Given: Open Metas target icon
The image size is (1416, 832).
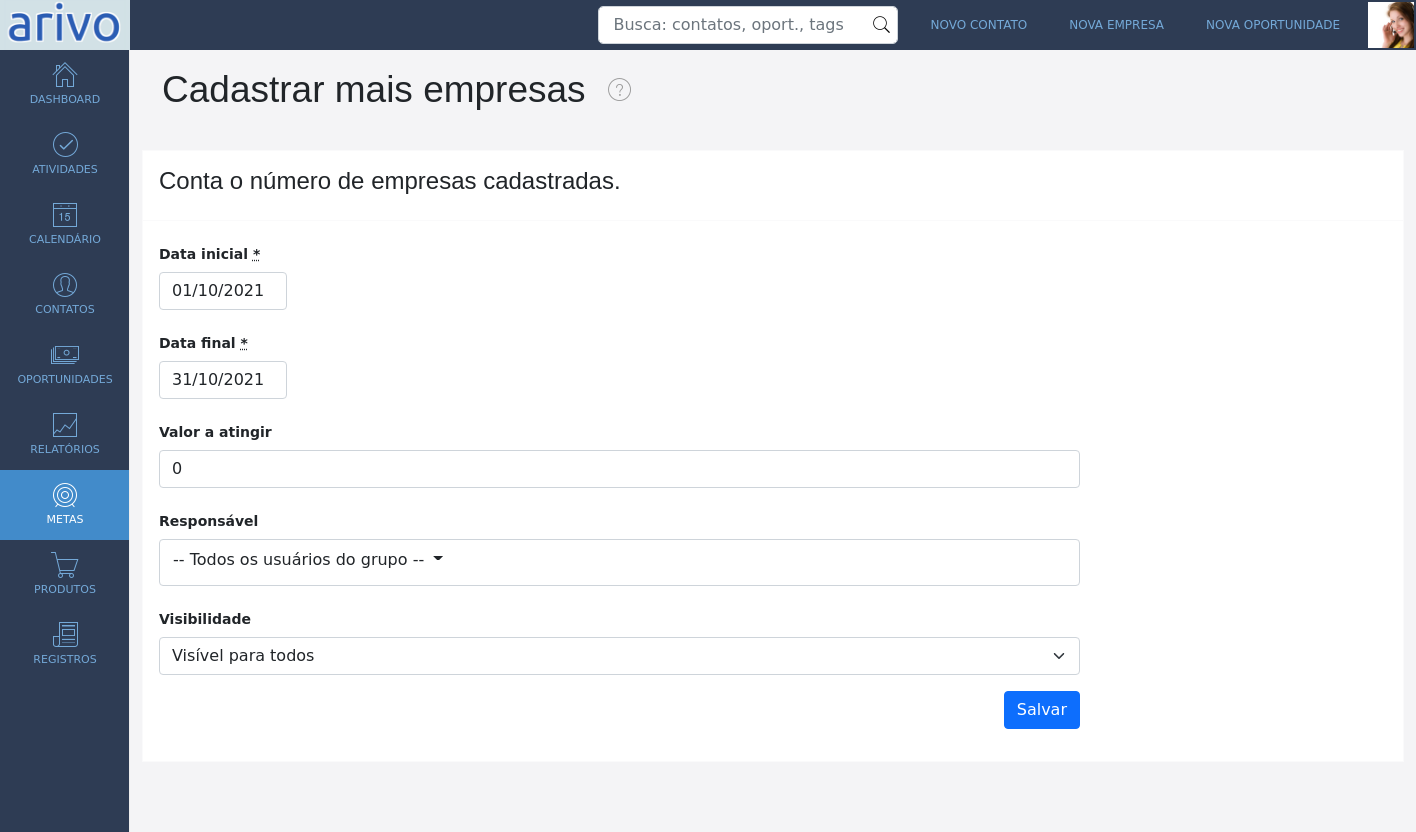Looking at the screenshot, I should (65, 495).
